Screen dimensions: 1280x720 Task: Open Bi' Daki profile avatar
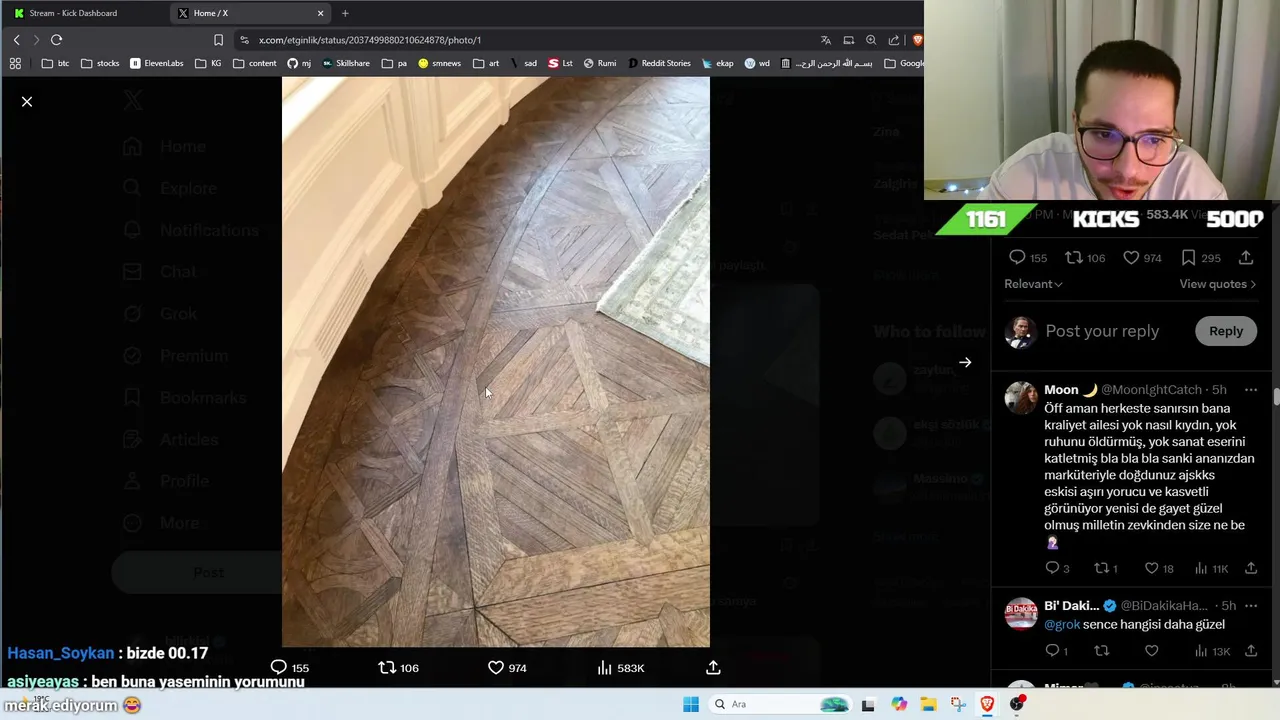coord(1021,613)
